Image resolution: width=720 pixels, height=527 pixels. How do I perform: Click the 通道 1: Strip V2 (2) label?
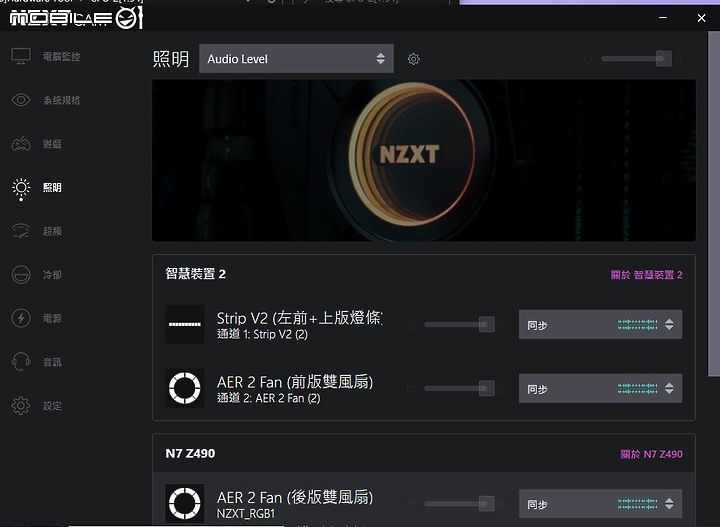coord(262,334)
